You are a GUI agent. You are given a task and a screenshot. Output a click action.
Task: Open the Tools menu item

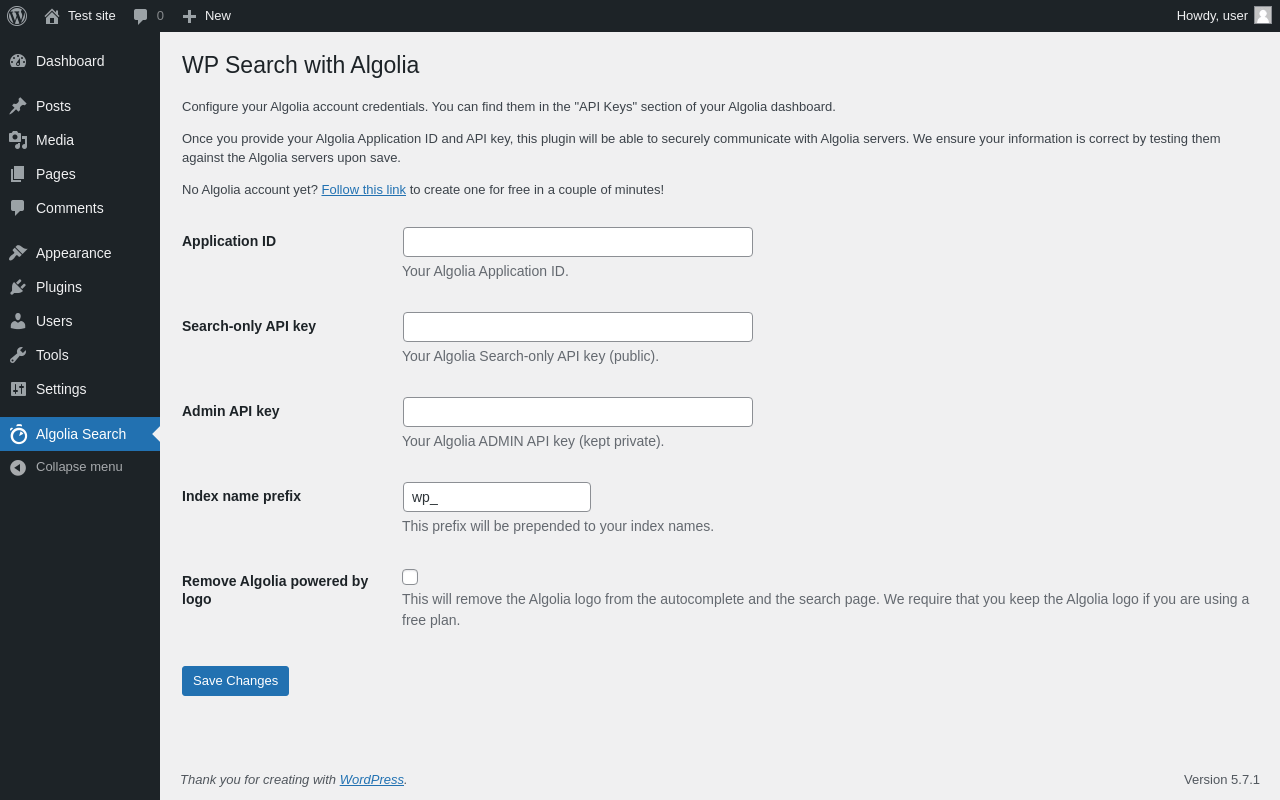[52, 355]
